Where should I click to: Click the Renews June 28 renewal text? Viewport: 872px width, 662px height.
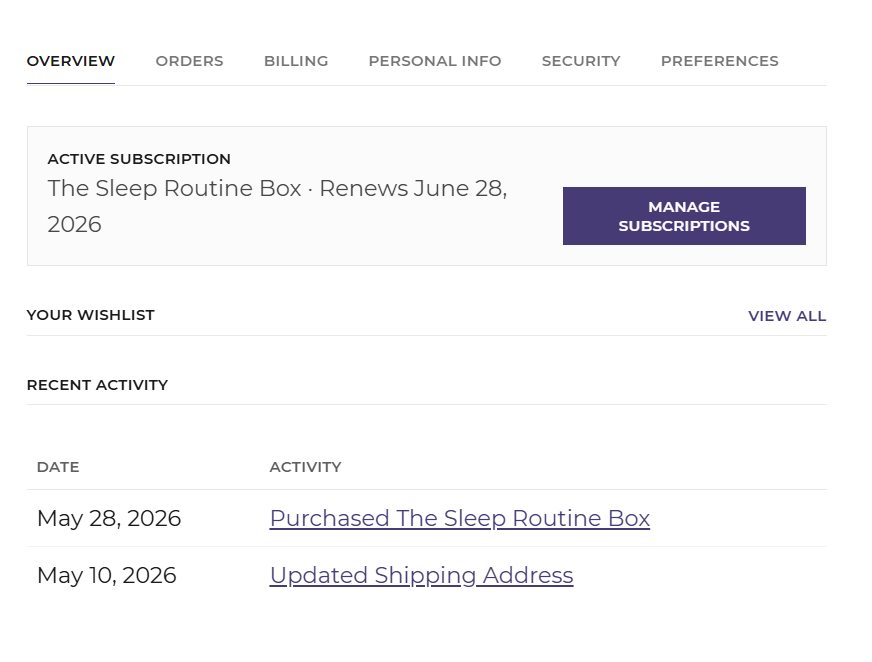tap(413, 189)
